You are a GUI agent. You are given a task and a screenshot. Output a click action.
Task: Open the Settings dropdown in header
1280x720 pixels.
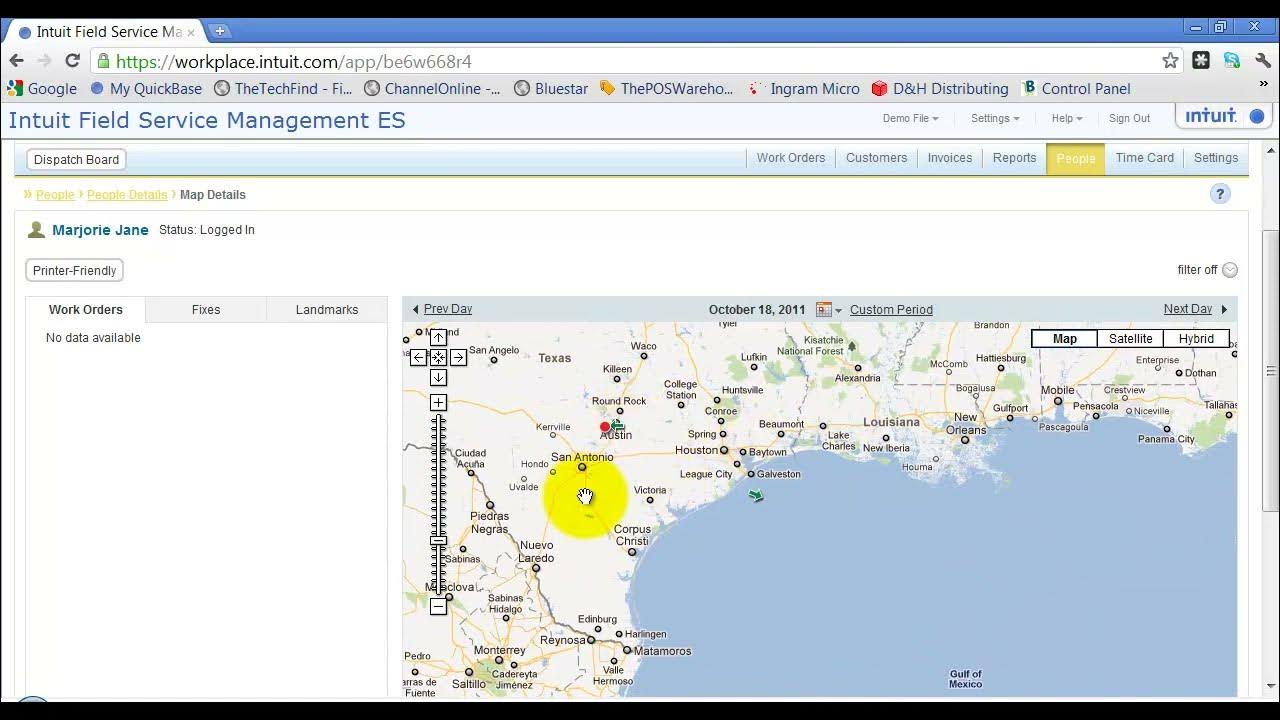(x=995, y=118)
